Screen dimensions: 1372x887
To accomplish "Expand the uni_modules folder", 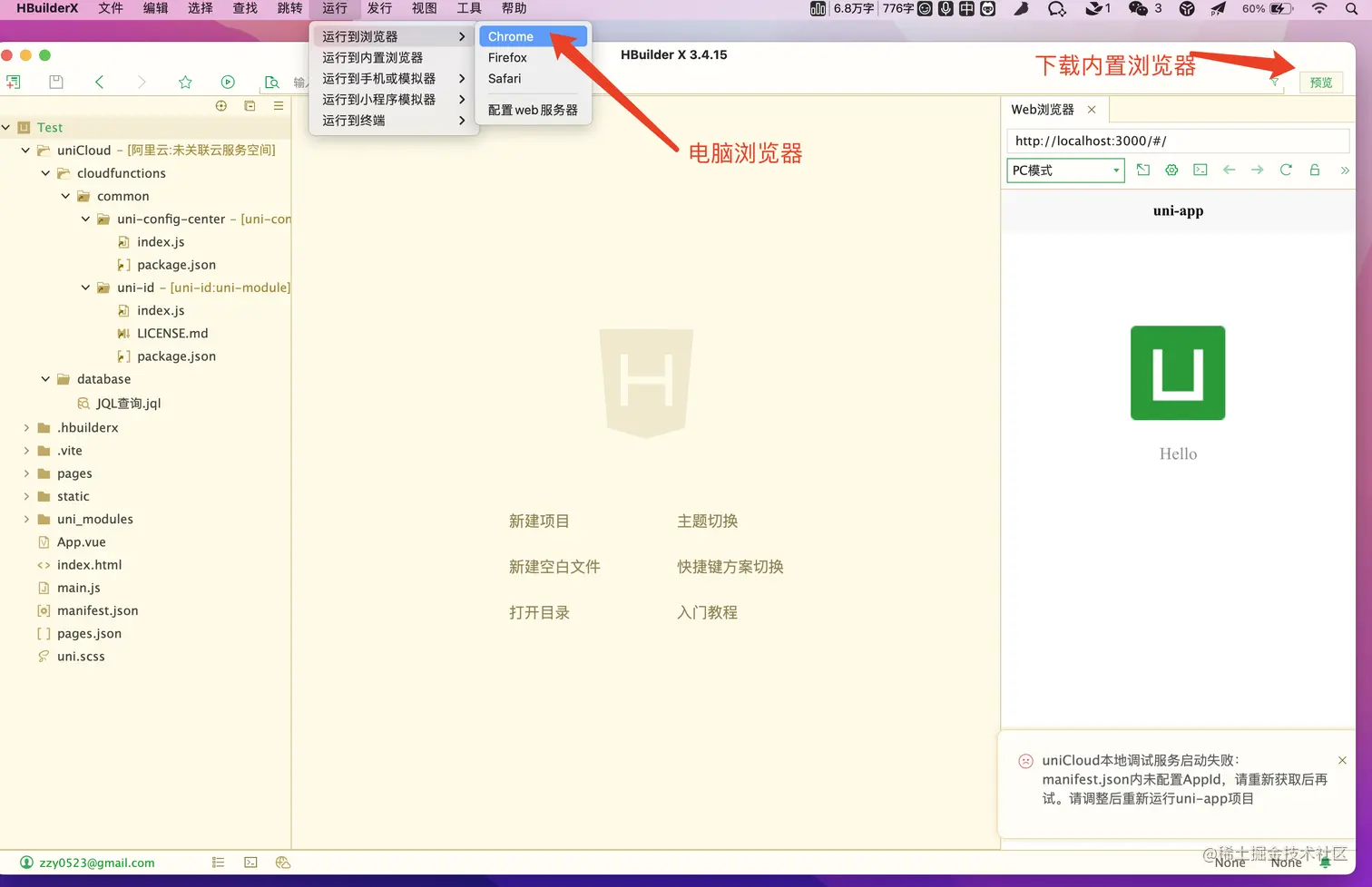I will click(x=25, y=519).
